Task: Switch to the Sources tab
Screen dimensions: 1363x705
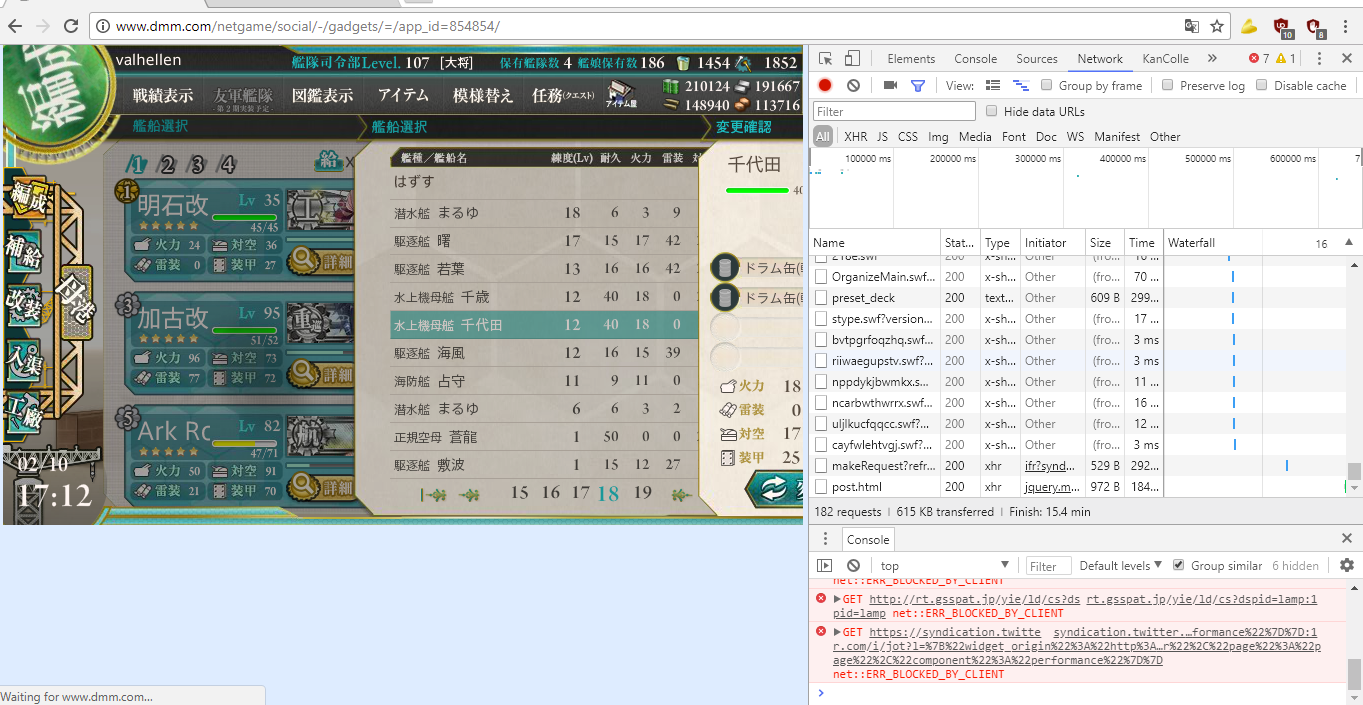Action: [1037, 59]
